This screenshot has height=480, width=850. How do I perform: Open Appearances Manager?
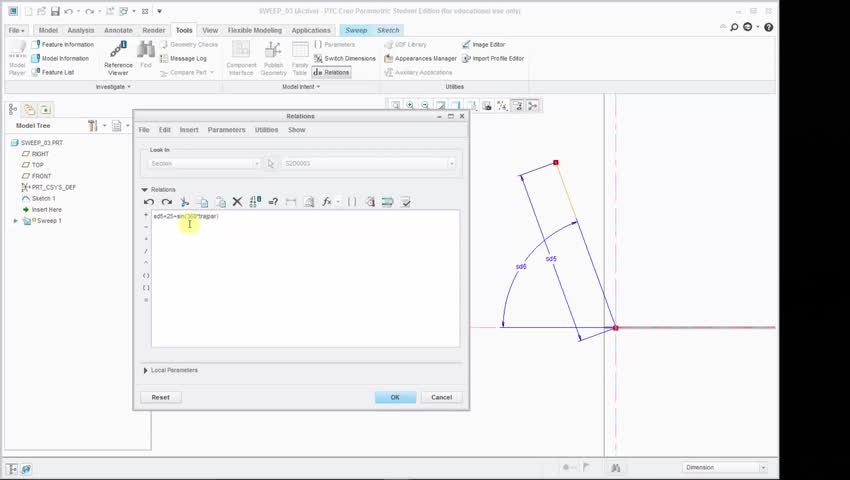(x=421, y=59)
